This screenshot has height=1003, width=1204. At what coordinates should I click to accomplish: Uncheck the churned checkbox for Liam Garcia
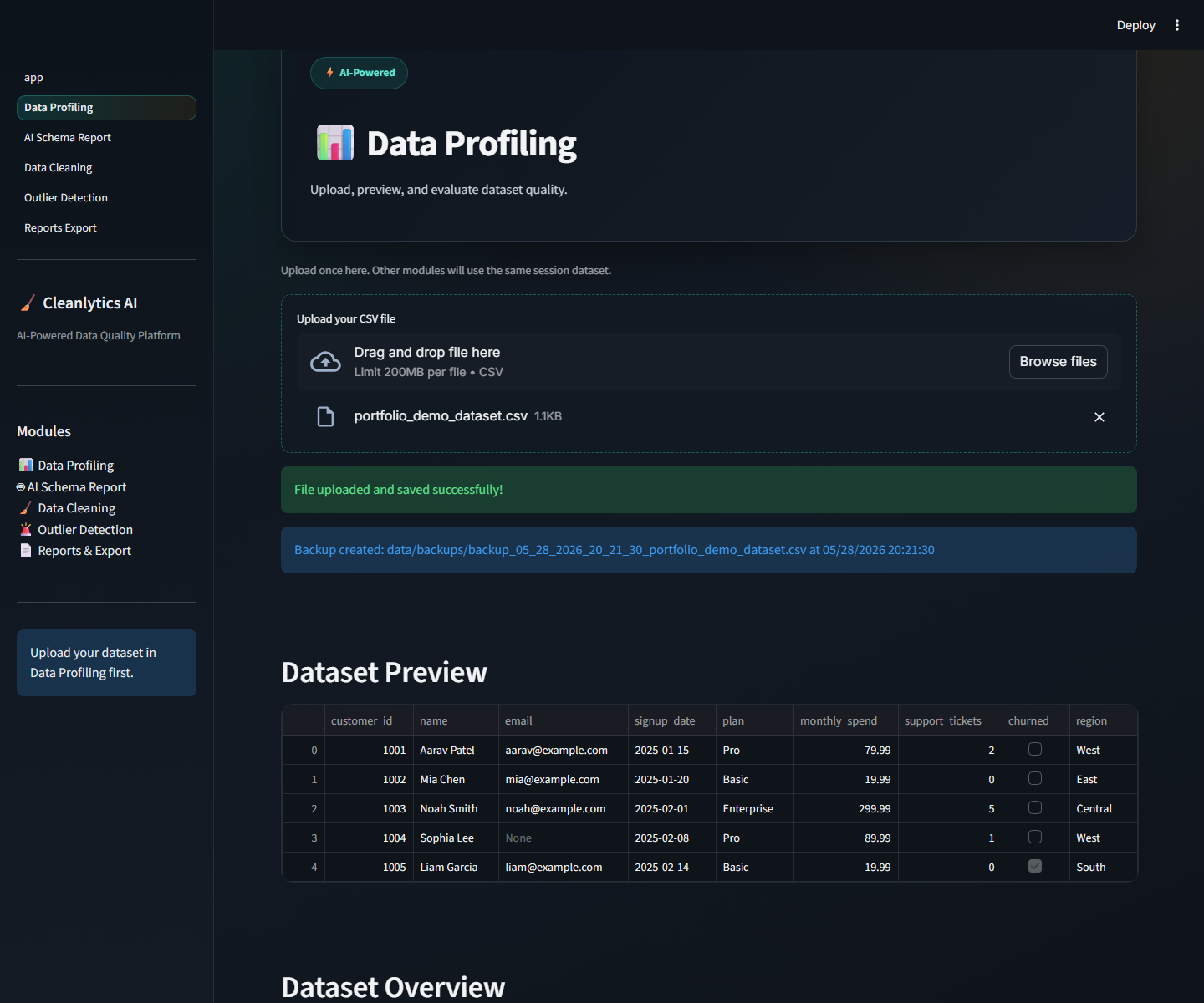pos(1035,866)
